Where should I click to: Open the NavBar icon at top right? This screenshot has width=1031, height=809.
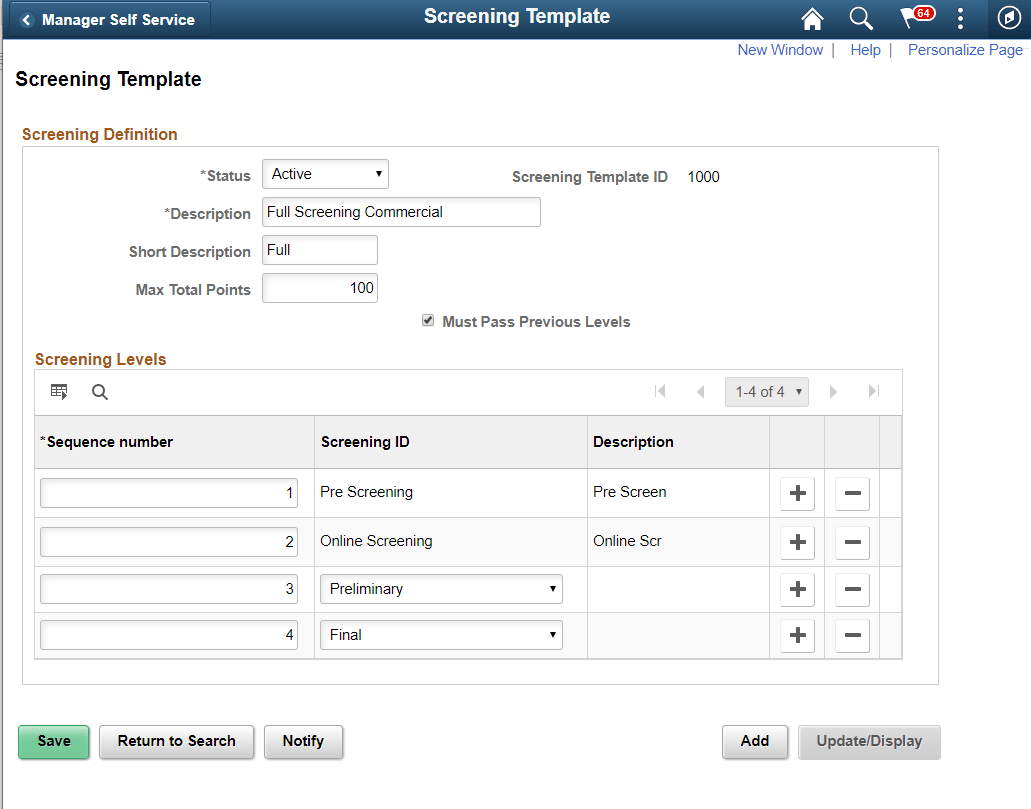(x=1008, y=18)
